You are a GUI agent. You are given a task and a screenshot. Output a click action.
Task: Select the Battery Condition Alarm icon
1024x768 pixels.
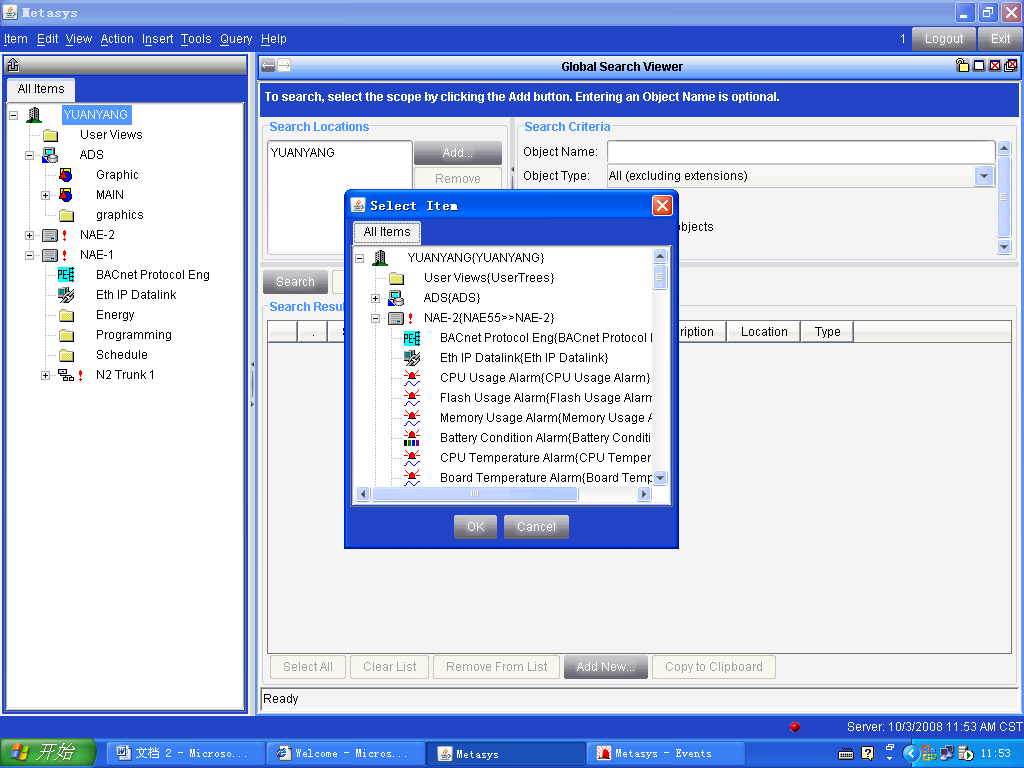412,438
